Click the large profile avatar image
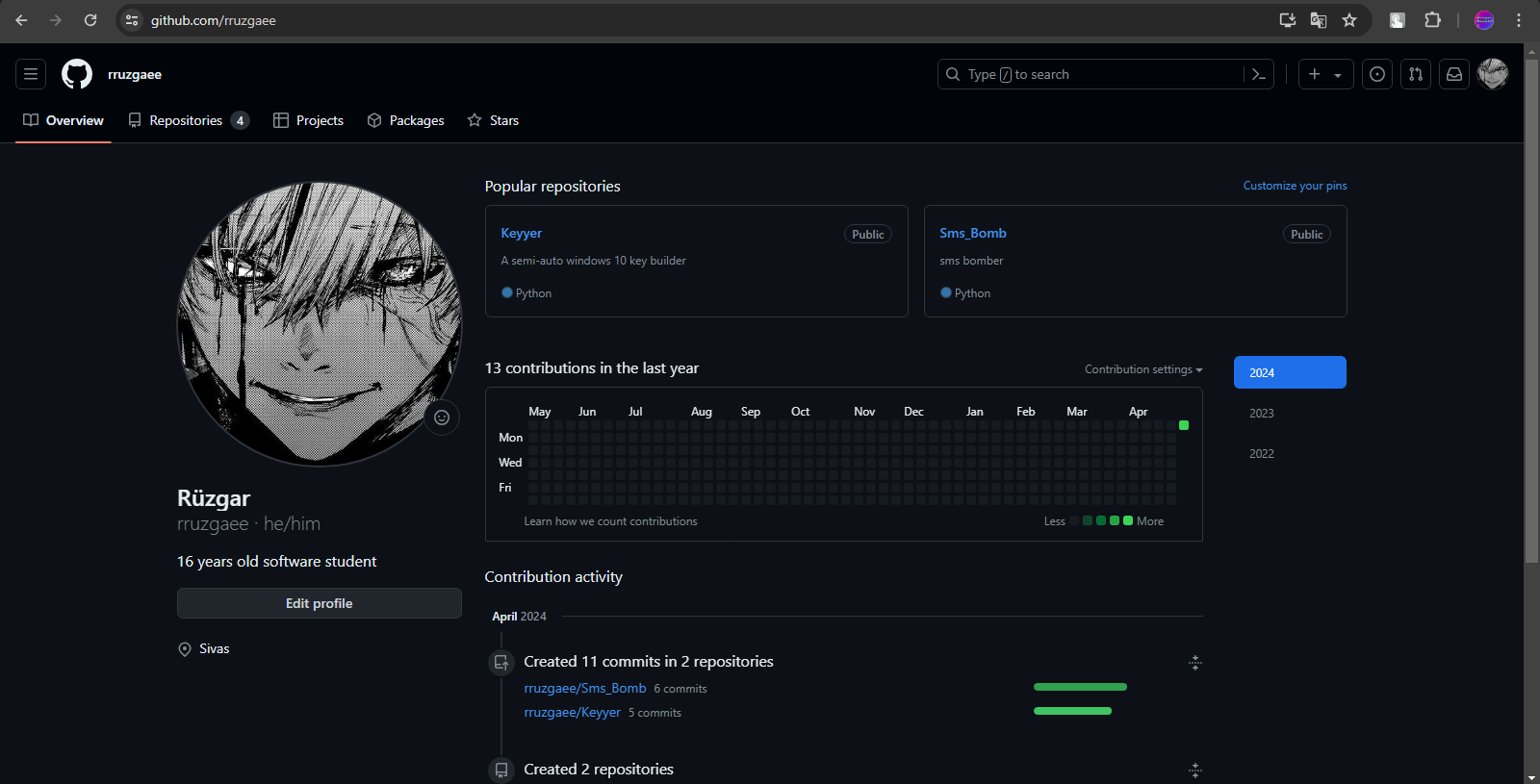The image size is (1540, 784). click(x=320, y=324)
